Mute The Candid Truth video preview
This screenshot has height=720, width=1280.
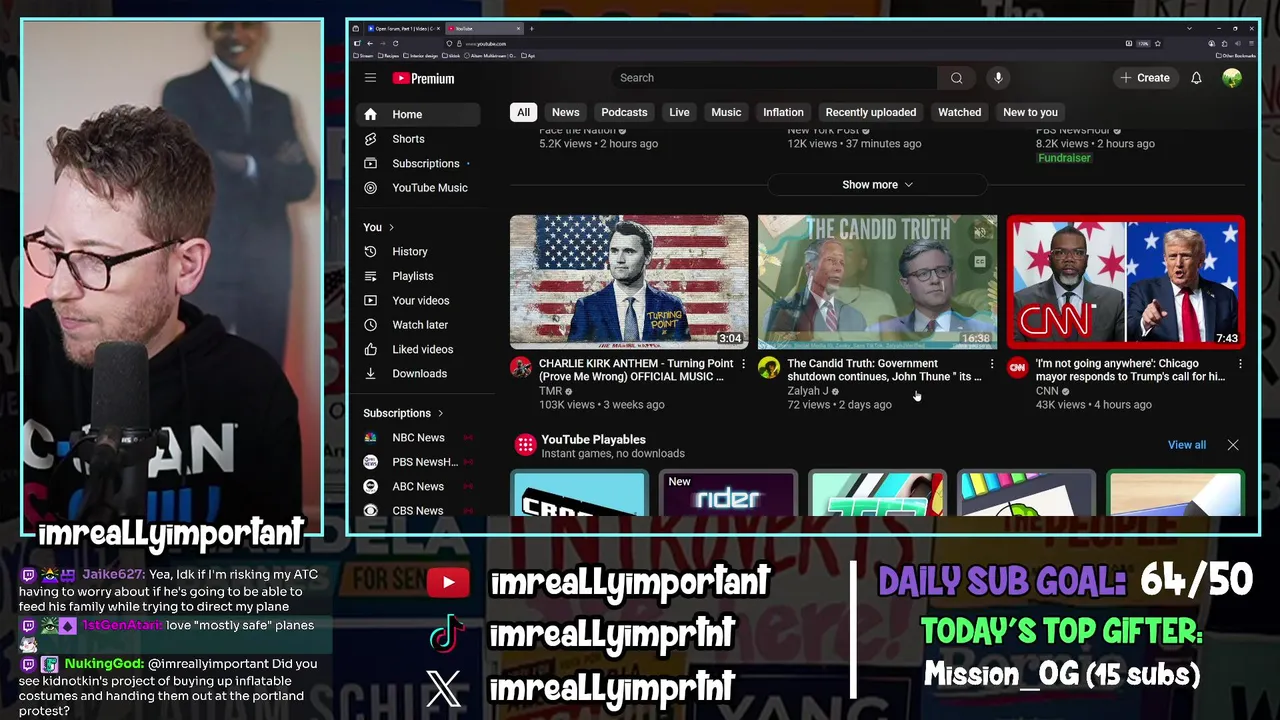click(980, 232)
